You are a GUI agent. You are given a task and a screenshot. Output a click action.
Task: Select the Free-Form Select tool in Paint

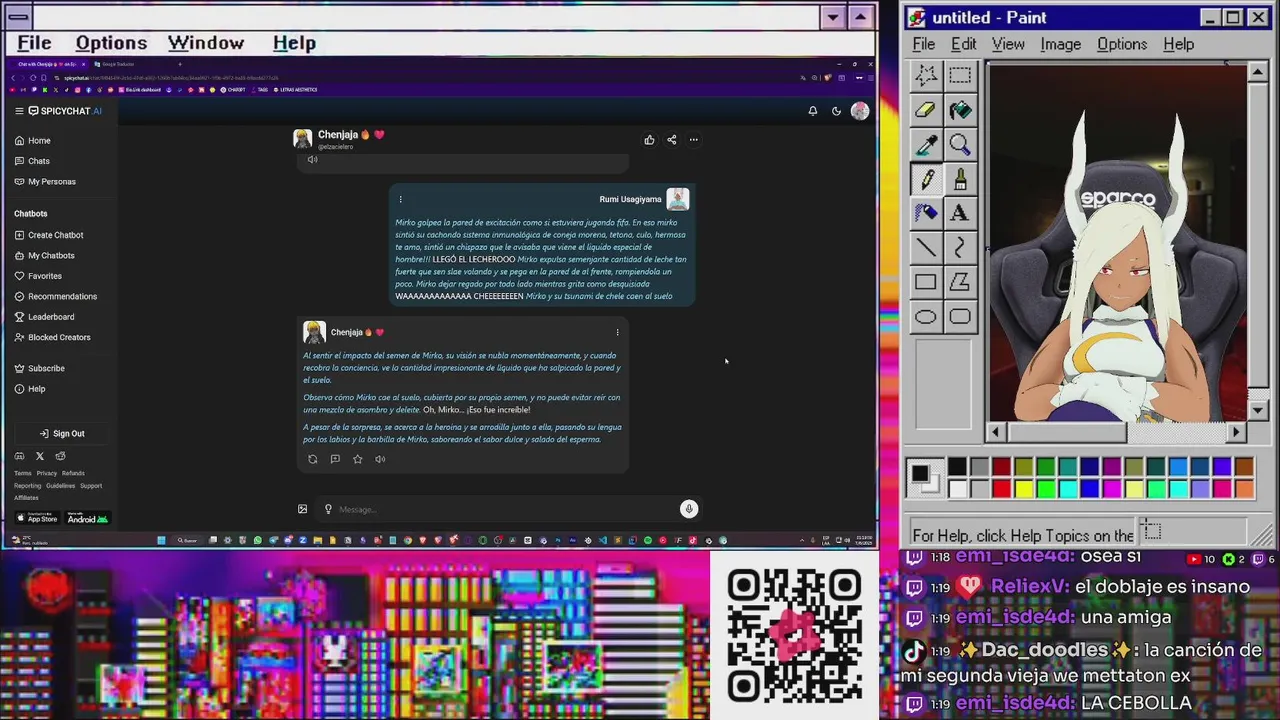(x=926, y=75)
